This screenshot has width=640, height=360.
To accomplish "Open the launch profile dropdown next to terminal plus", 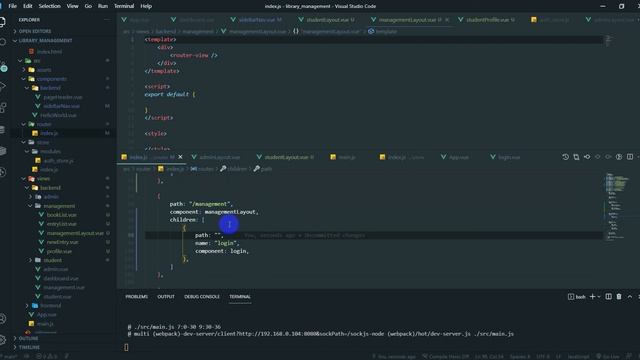I will 599,297.
